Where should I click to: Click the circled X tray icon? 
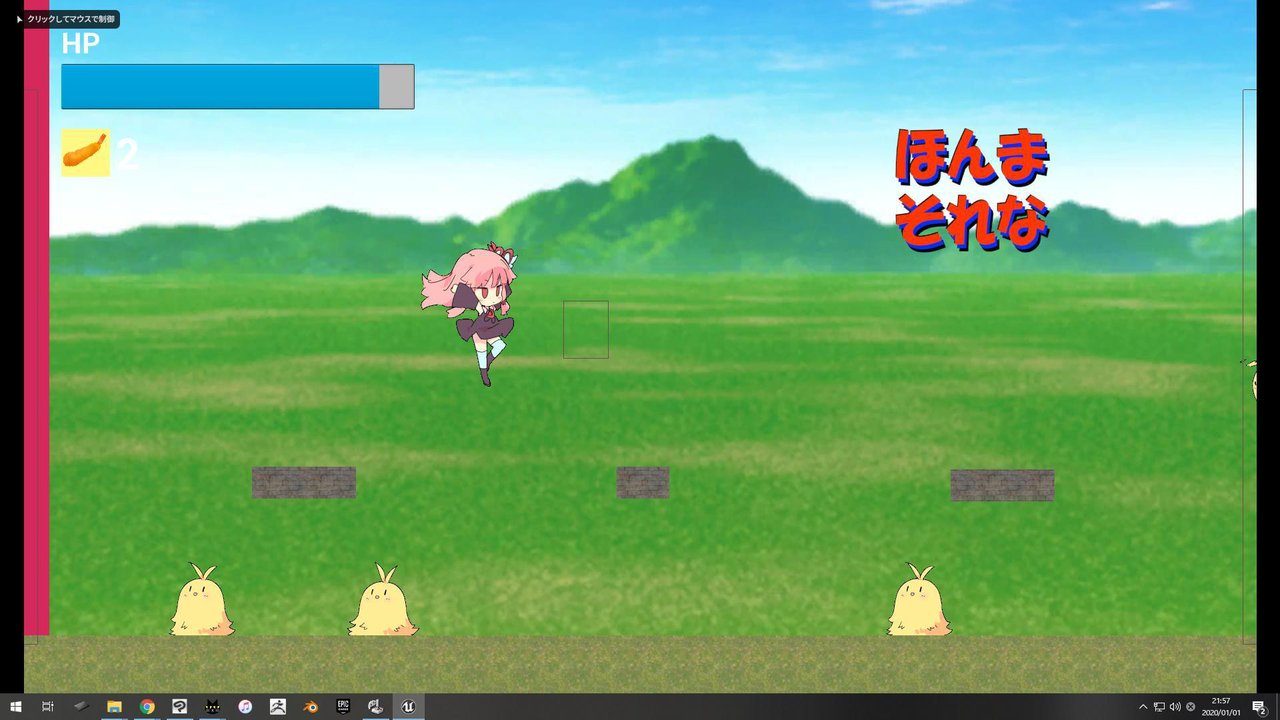tap(1190, 707)
